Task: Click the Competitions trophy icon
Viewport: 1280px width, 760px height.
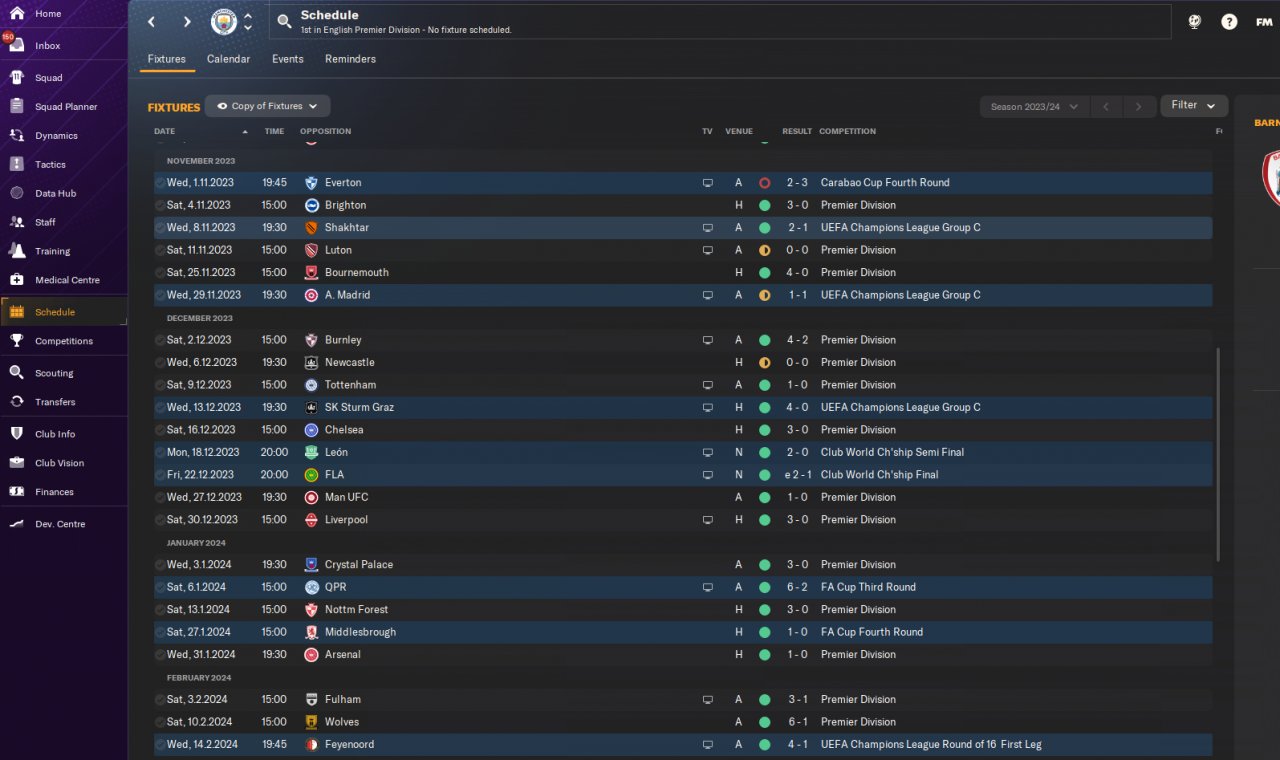Action: (x=17, y=341)
